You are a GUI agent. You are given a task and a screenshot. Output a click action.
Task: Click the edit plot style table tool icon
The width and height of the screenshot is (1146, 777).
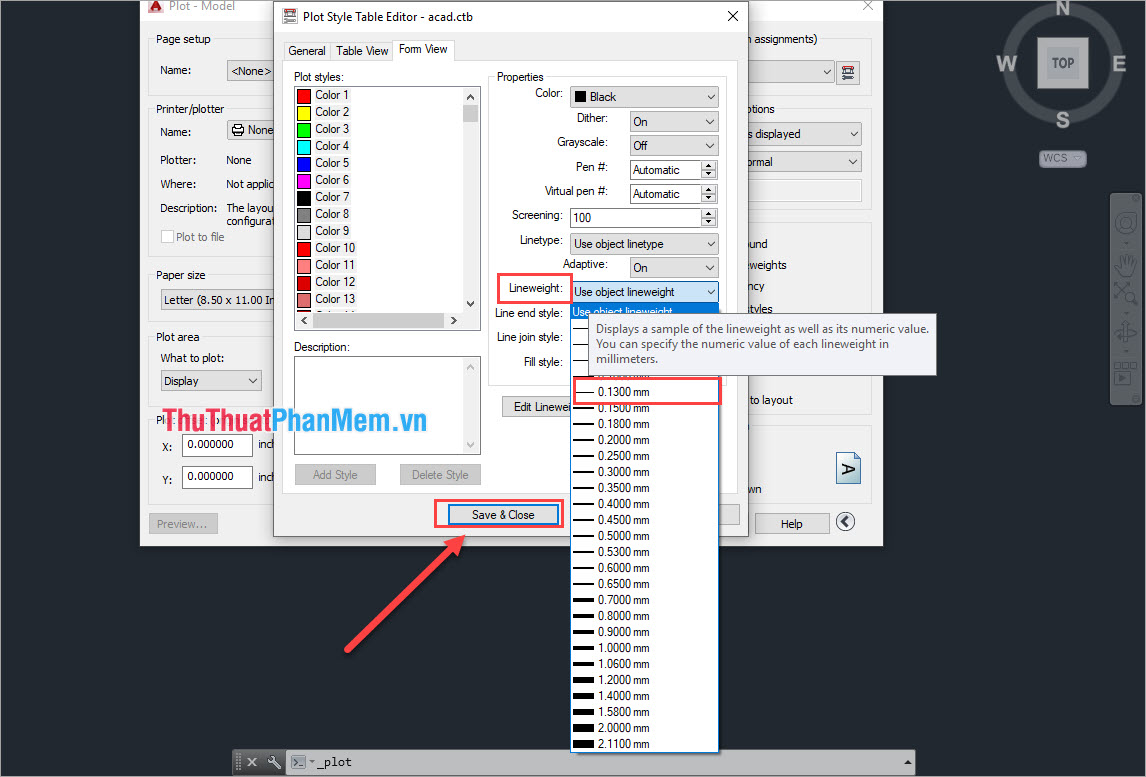[x=848, y=71]
